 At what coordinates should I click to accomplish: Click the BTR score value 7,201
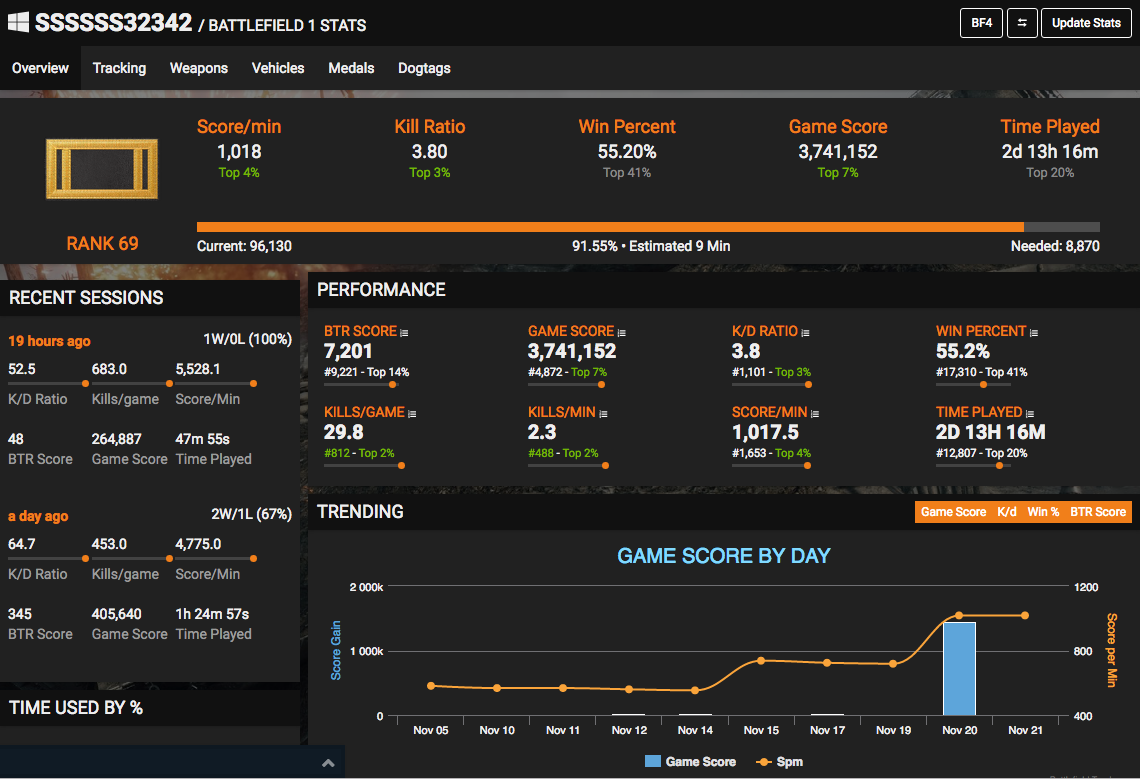(348, 351)
